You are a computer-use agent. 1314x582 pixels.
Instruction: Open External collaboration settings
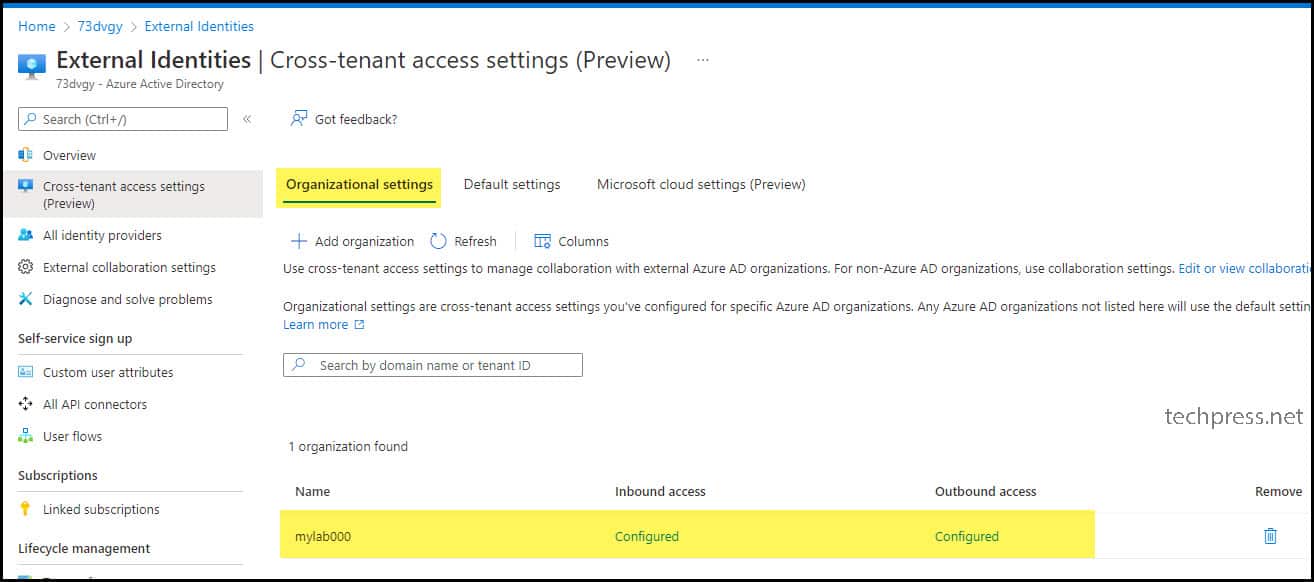click(129, 267)
